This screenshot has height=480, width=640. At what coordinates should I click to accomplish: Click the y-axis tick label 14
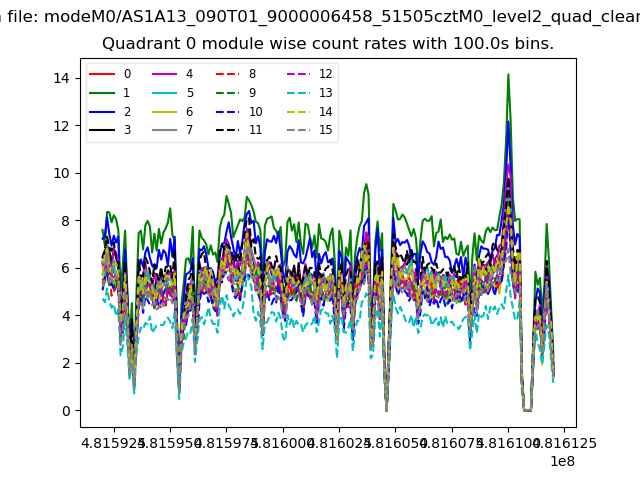[61, 78]
